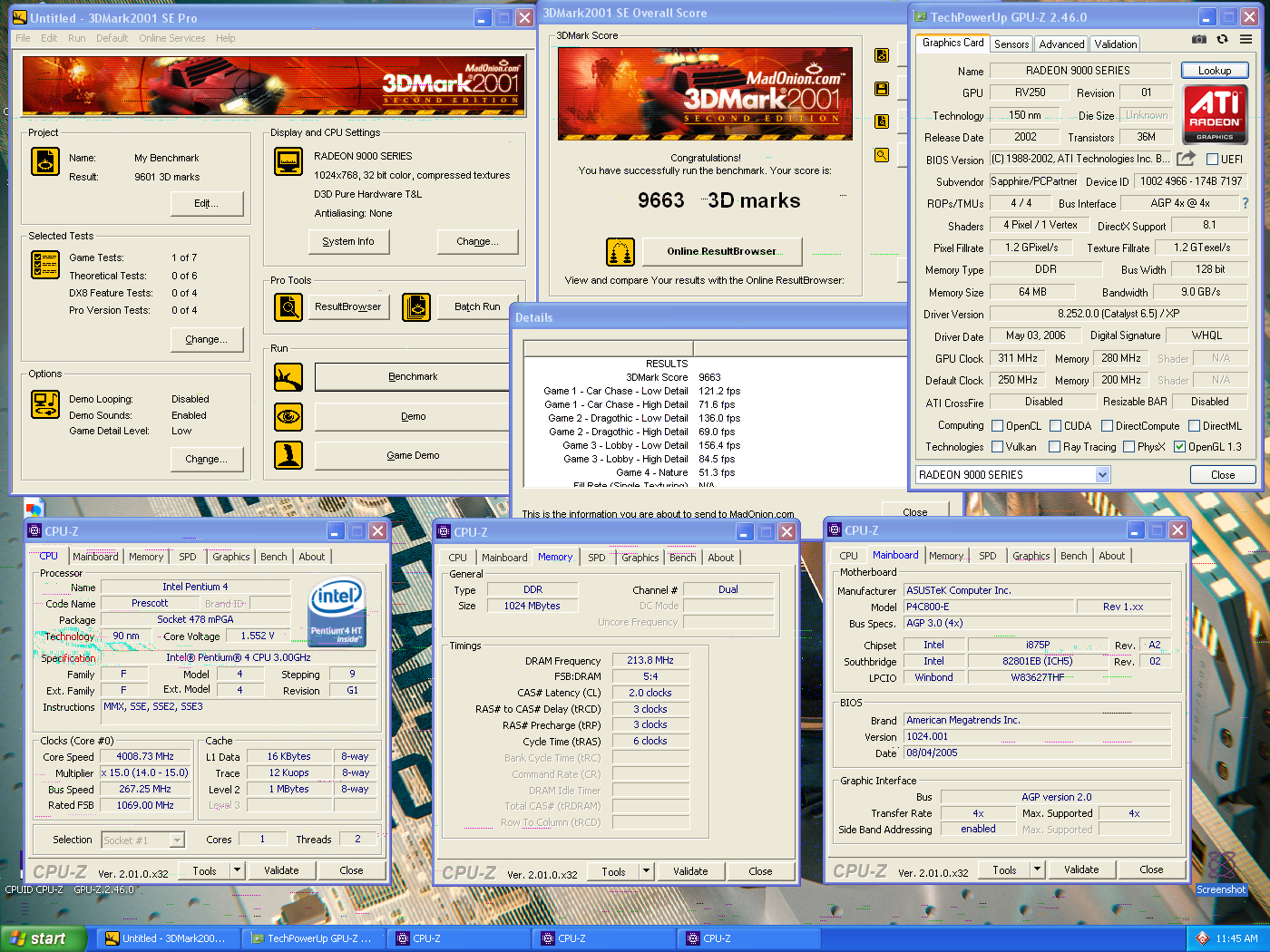Click the Benchmark button
Viewport: 1270px width, 952px height.
(x=413, y=376)
